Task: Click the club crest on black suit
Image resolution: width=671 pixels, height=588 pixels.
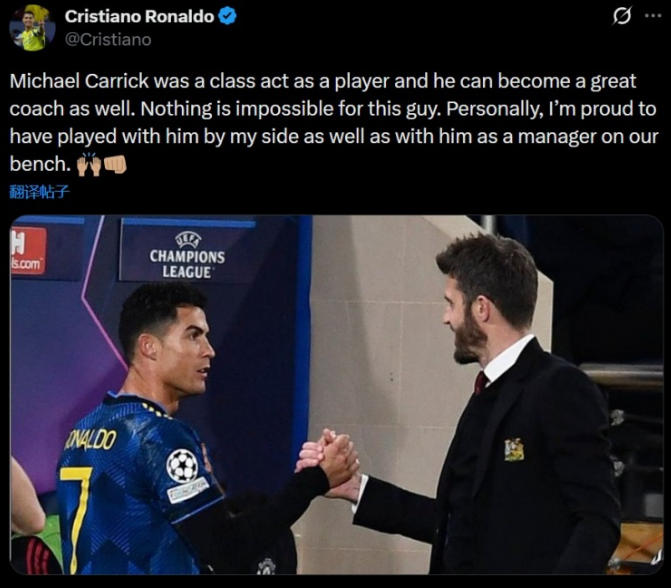Action: [x=514, y=450]
